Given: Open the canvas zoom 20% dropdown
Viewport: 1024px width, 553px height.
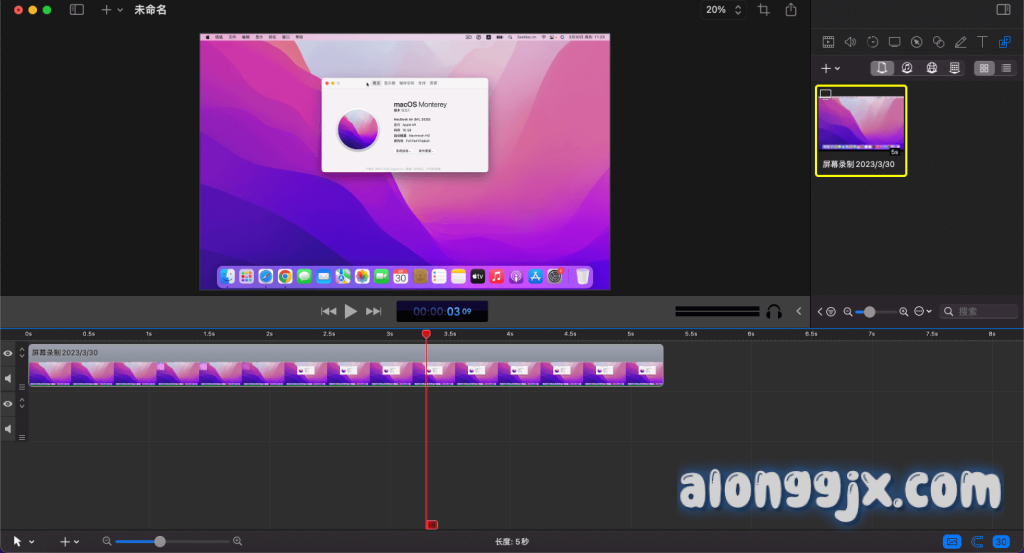Looking at the screenshot, I should pyautogui.click(x=723, y=10).
